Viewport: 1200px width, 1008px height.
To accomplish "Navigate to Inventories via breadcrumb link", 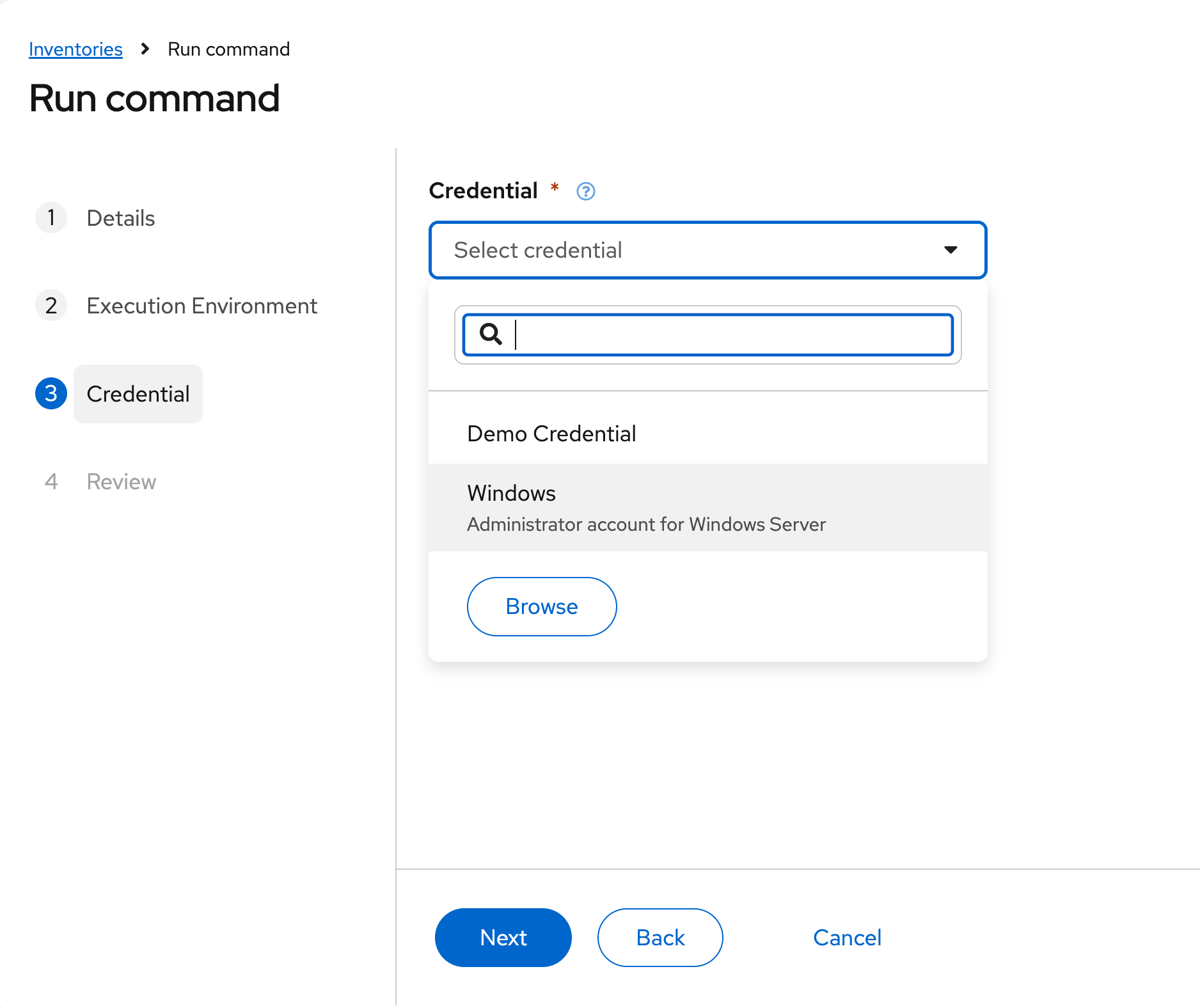I will tap(75, 49).
